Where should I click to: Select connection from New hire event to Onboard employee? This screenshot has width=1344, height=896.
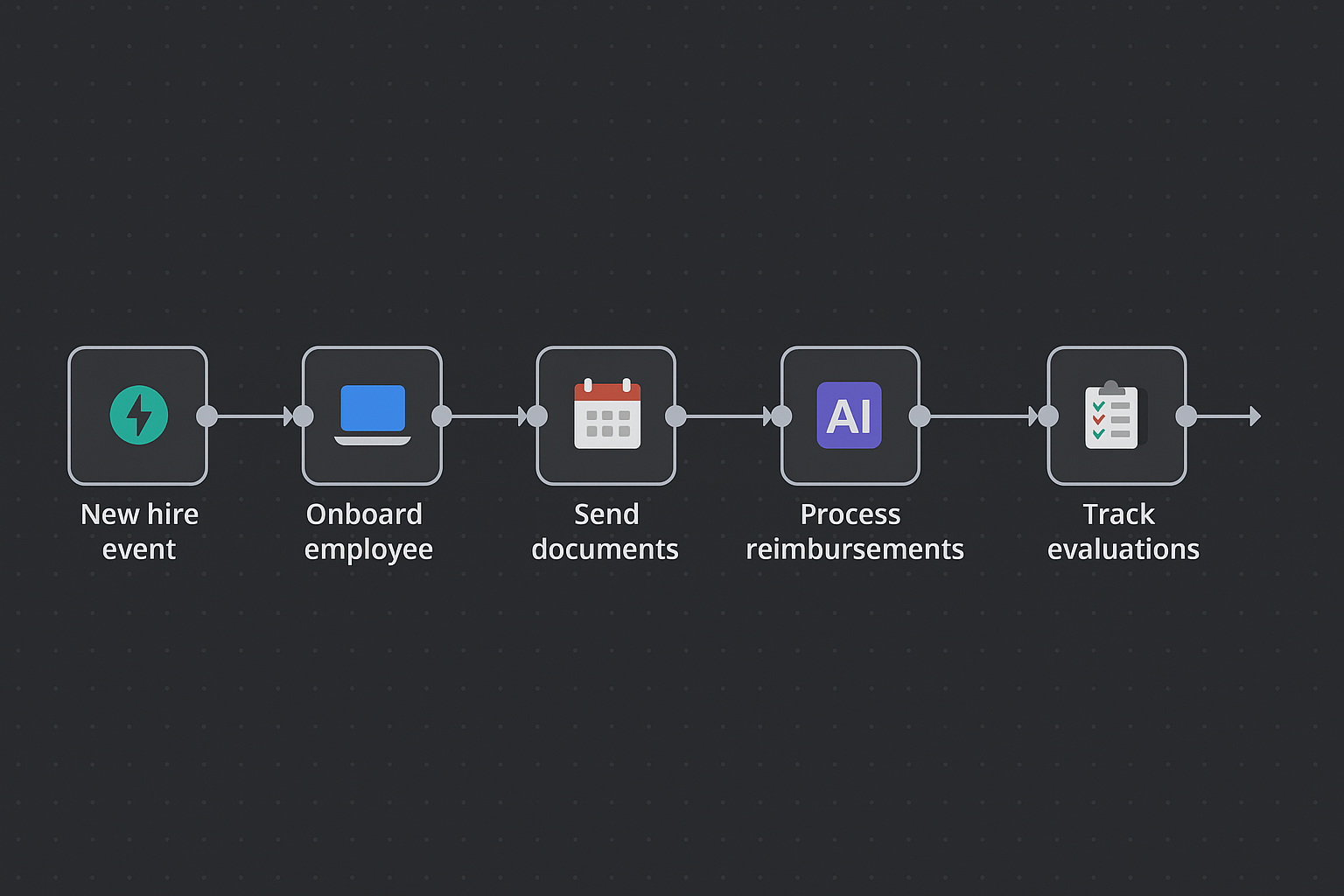[255, 416]
